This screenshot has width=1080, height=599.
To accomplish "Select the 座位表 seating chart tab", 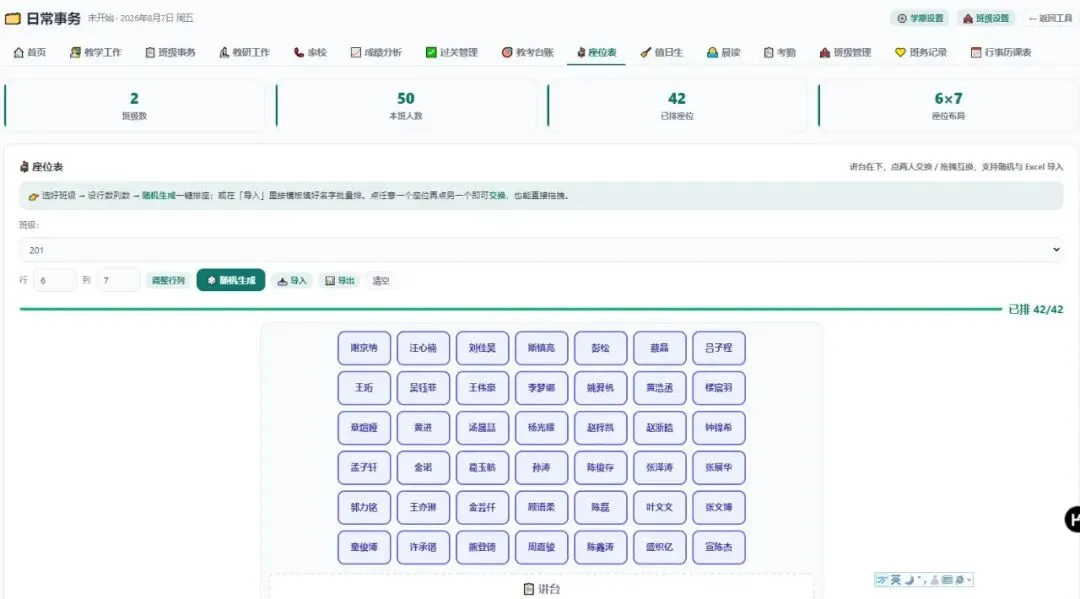I will (596, 52).
